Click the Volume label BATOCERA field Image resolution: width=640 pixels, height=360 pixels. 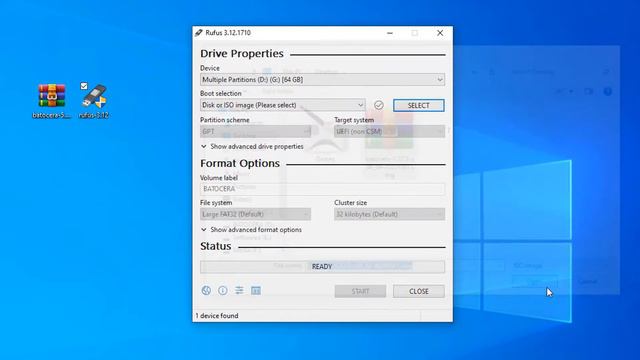coord(322,189)
